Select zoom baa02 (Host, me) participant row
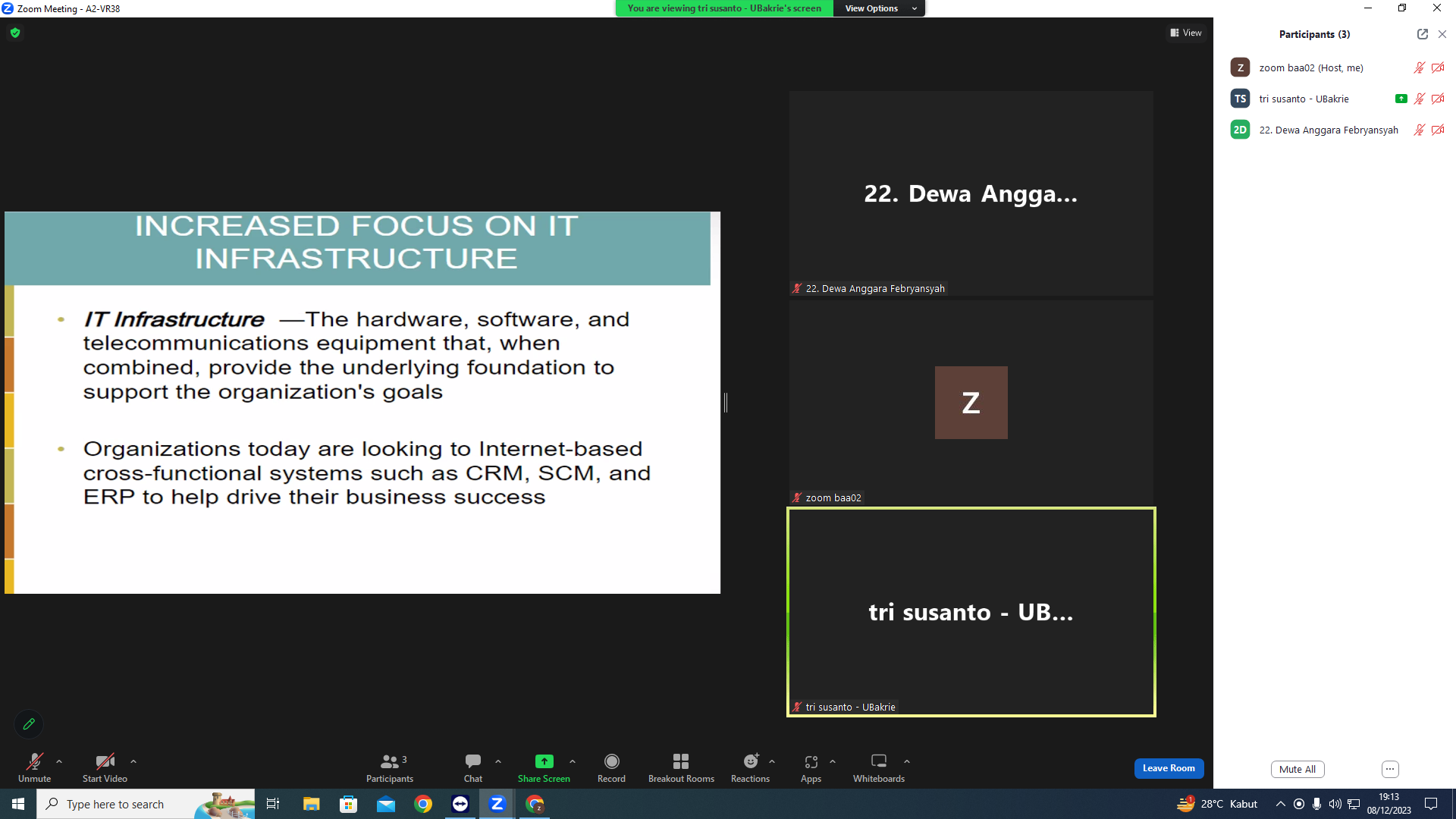 [x=1335, y=67]
